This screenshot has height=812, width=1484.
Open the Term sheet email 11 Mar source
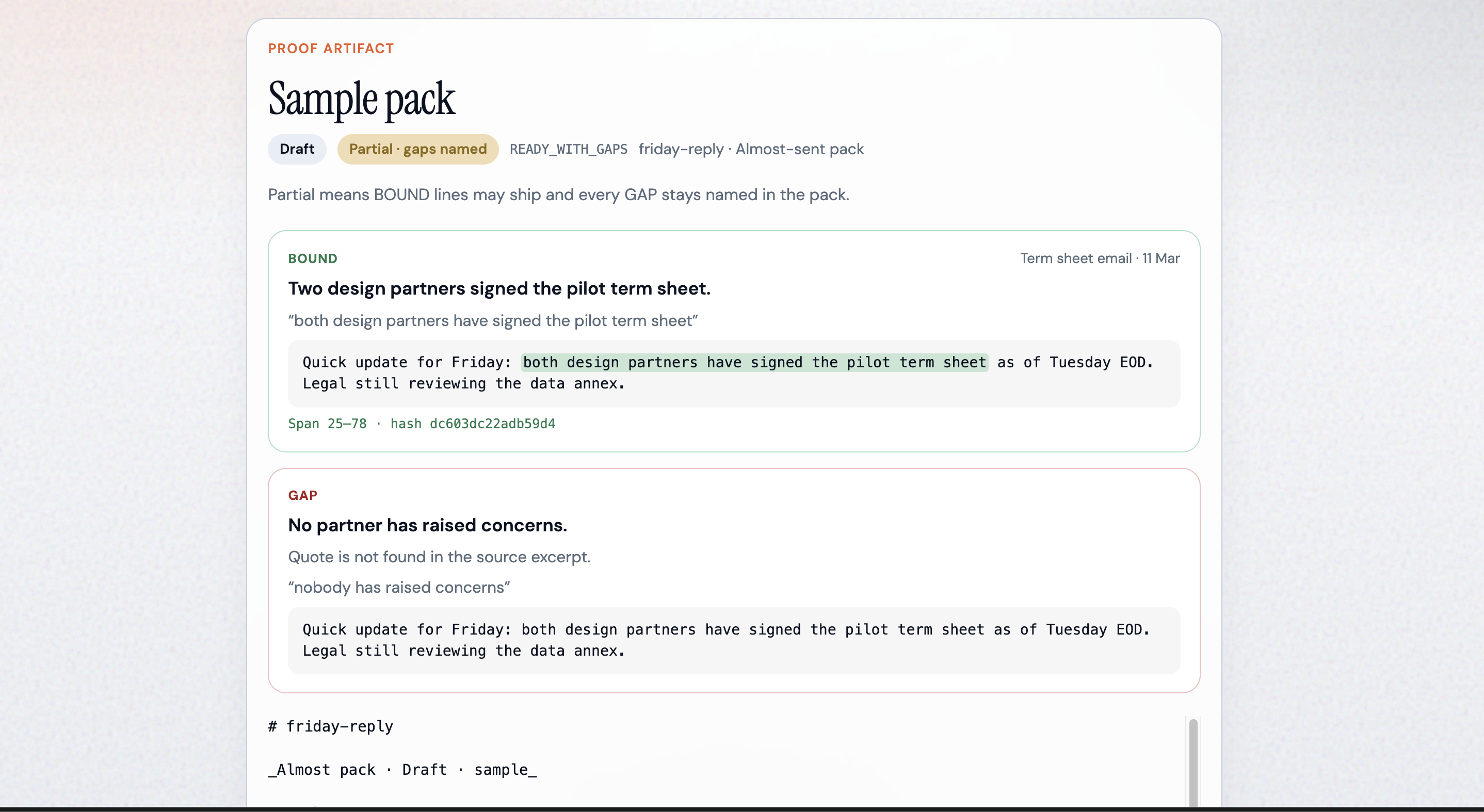tap(1100, 258)
